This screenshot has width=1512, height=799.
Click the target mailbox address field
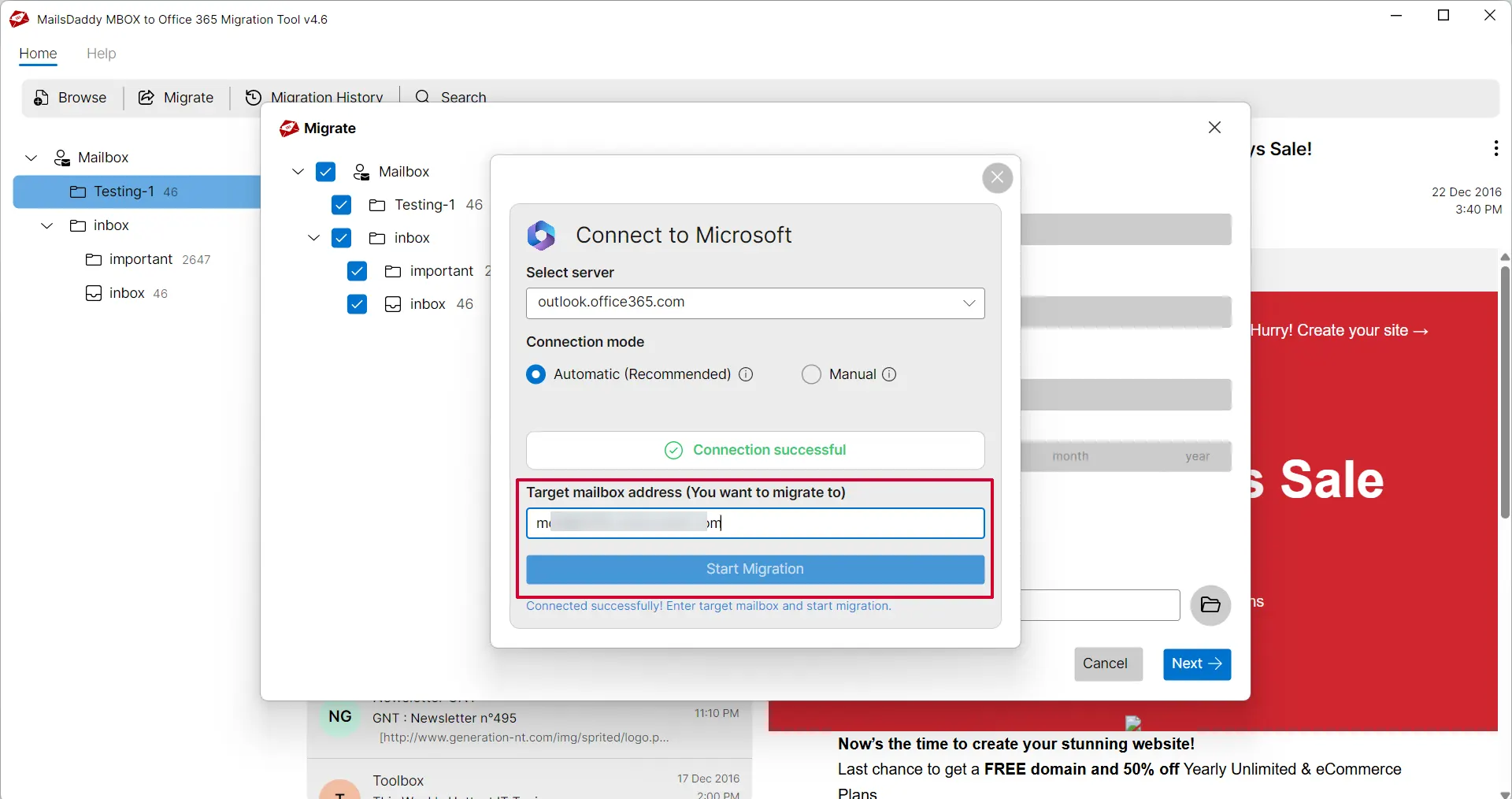tap(754, 523)
